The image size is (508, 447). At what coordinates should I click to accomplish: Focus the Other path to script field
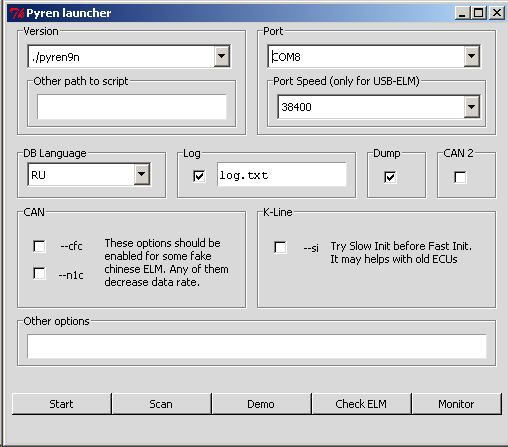[132, 107]
